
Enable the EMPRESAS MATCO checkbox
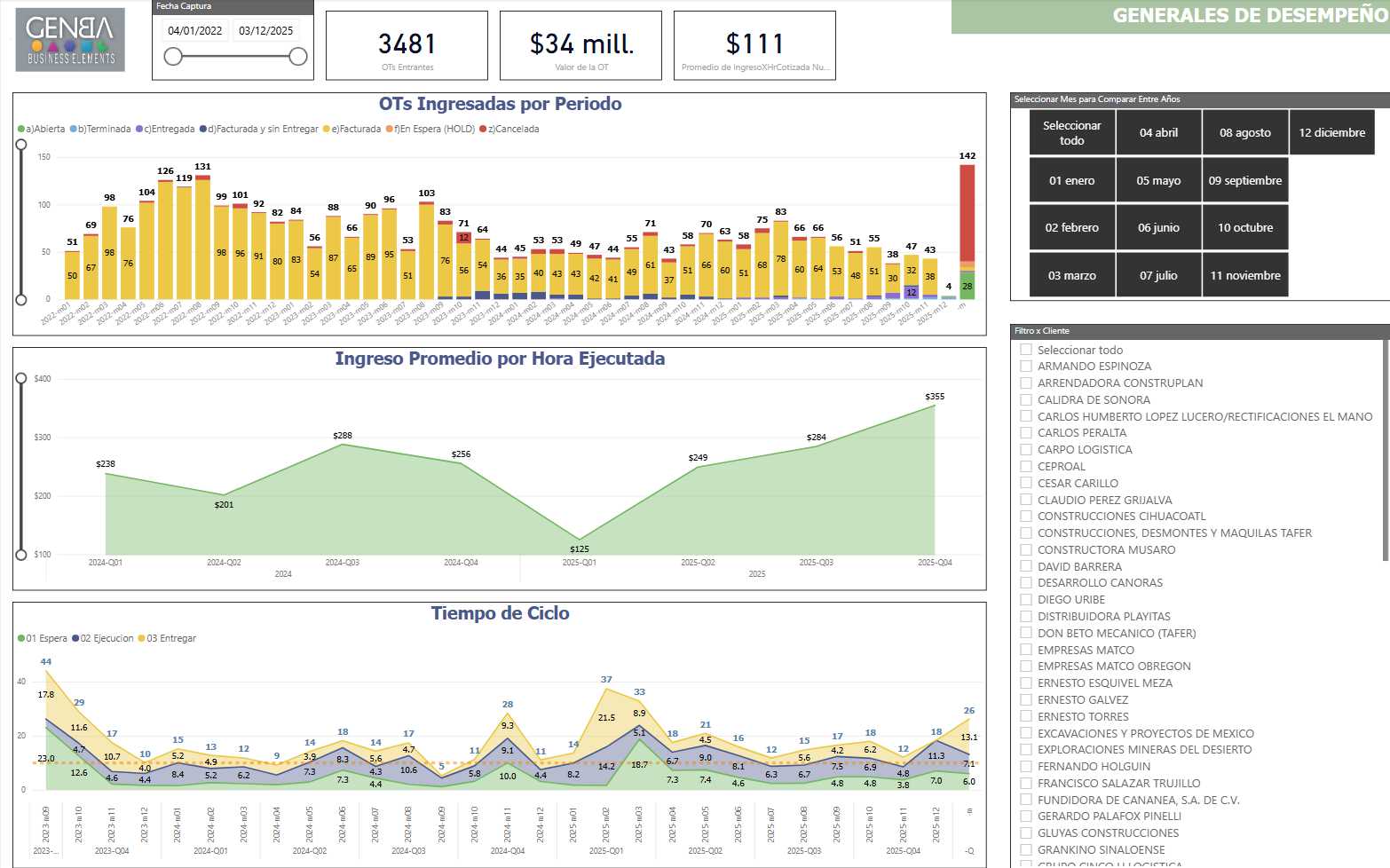pos(1026,650)
